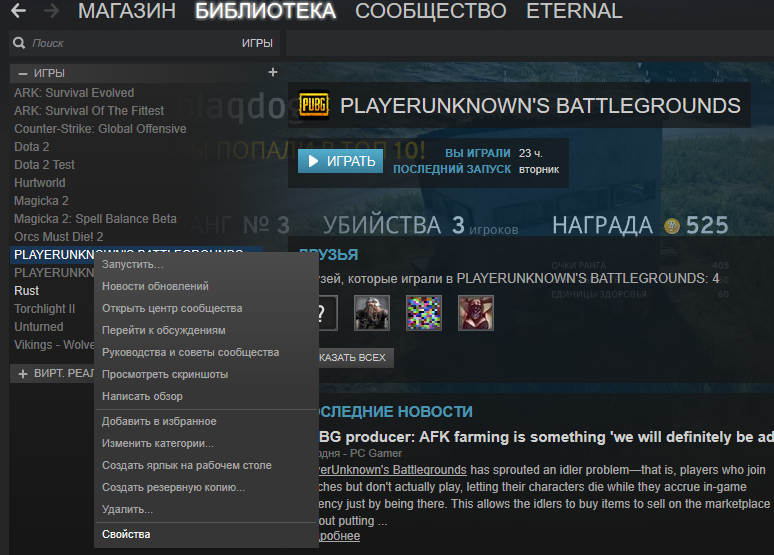Click the ПОСЛЕДНИЕ НОВОСТИ section heading

click(396, 412)
